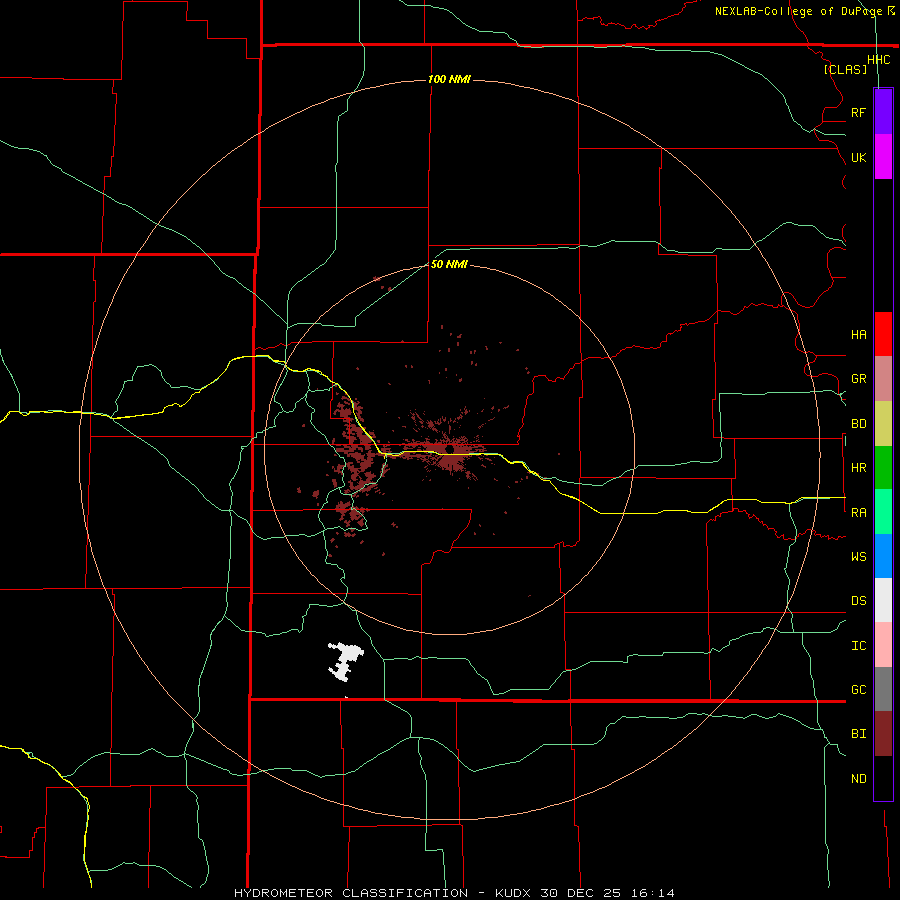Click the HYDROMETEOR CLASSIFICATION title text
Screen dimensions: 900x900
(x=351, y=893)
